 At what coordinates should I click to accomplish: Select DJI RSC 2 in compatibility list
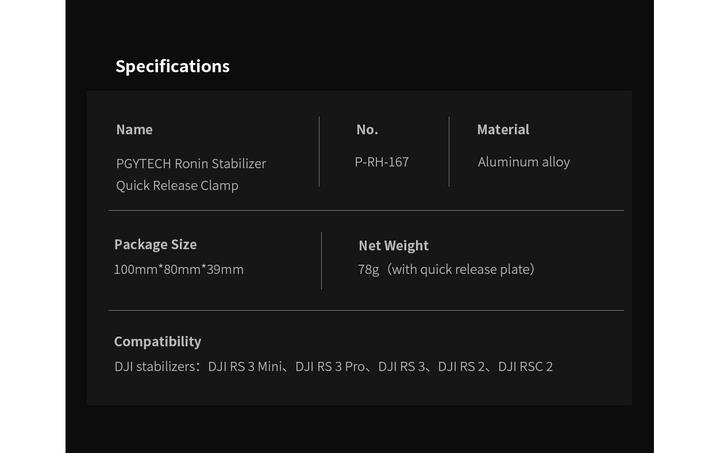coord(526,367)
